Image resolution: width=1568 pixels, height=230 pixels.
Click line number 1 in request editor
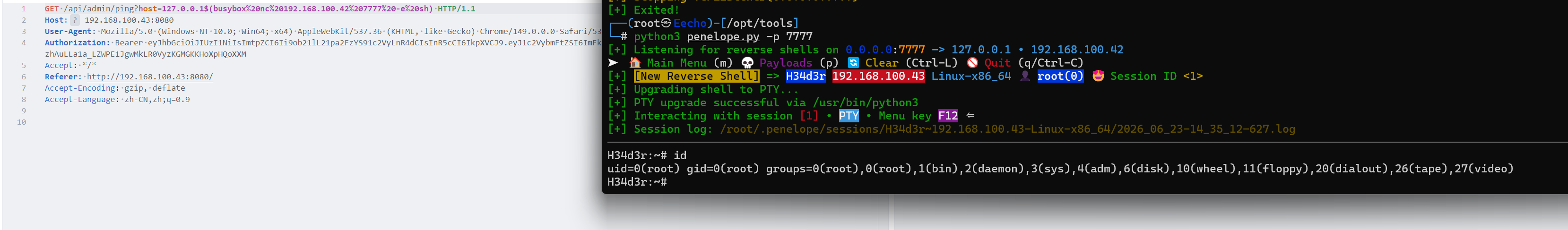coord(24,9)
